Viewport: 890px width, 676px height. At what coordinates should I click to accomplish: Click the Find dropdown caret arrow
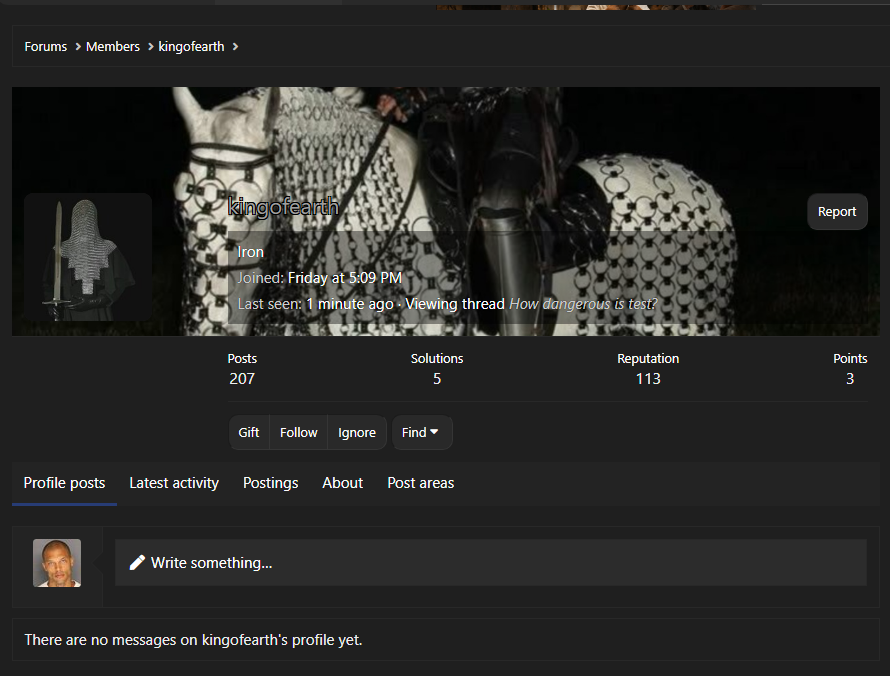click(x=434, y=432)
